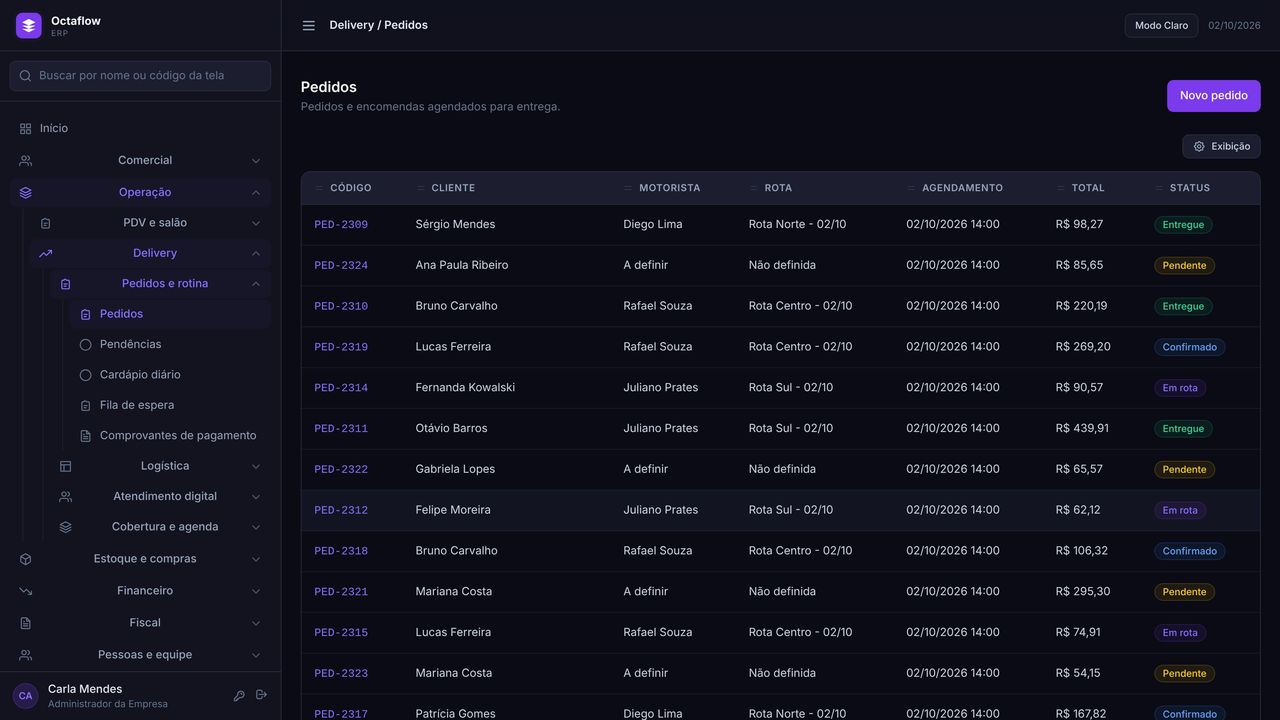Click the Estoque e compras box icon
1280x720 pixels.
point(26,559)
